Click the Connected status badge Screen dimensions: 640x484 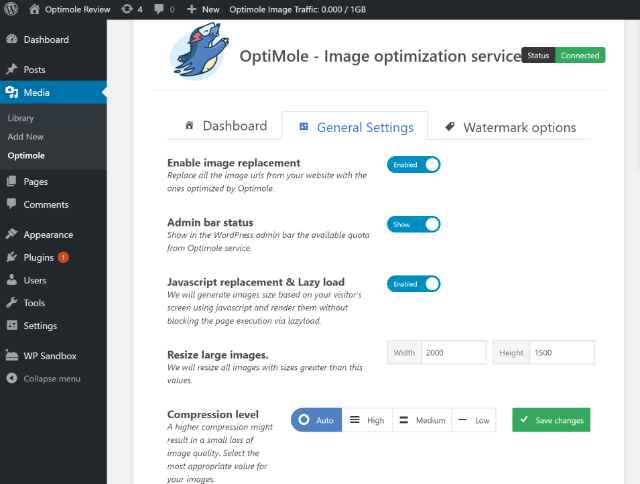(x=580, y=55)
